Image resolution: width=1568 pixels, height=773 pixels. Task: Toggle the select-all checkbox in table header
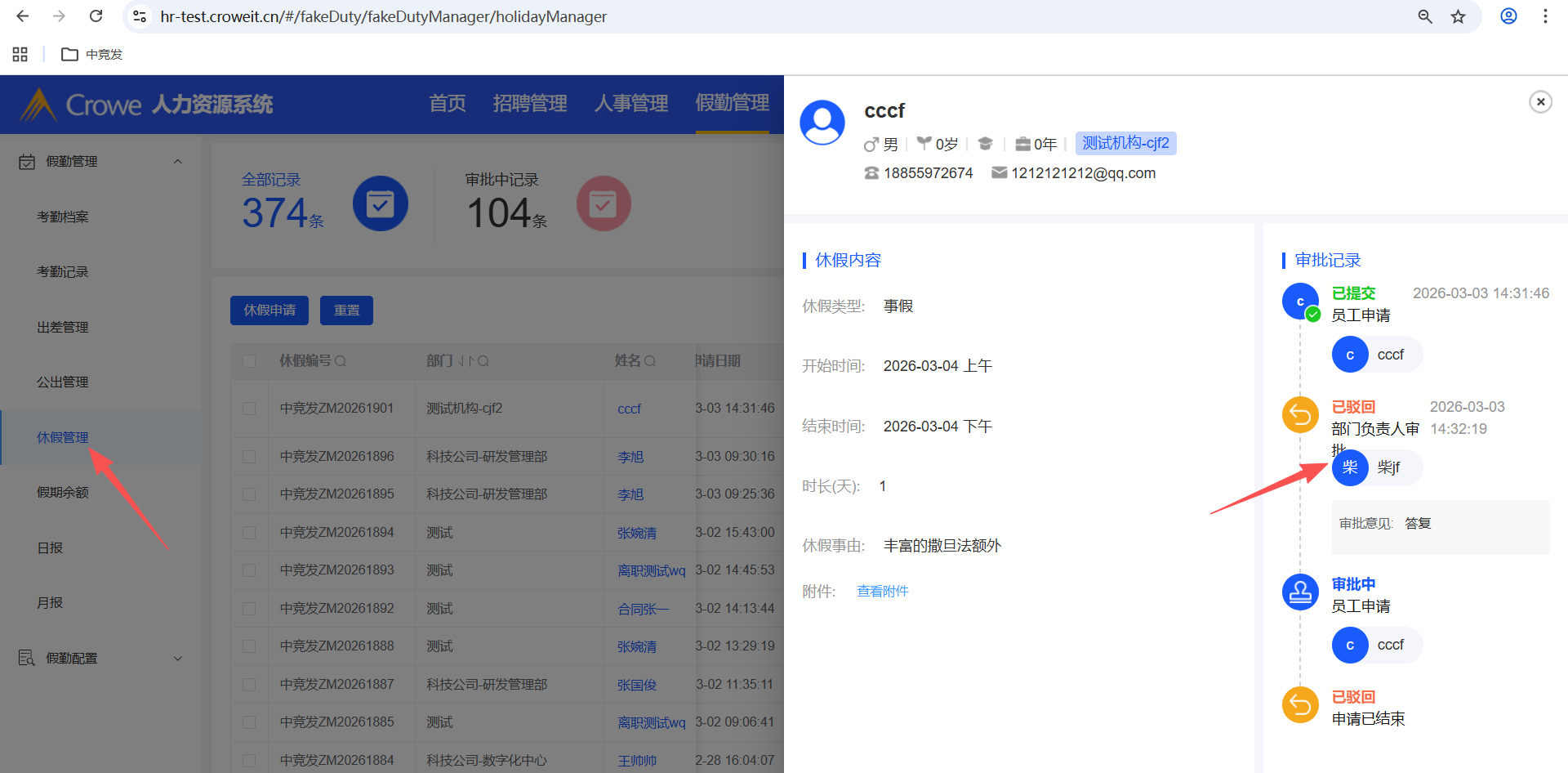249,361
